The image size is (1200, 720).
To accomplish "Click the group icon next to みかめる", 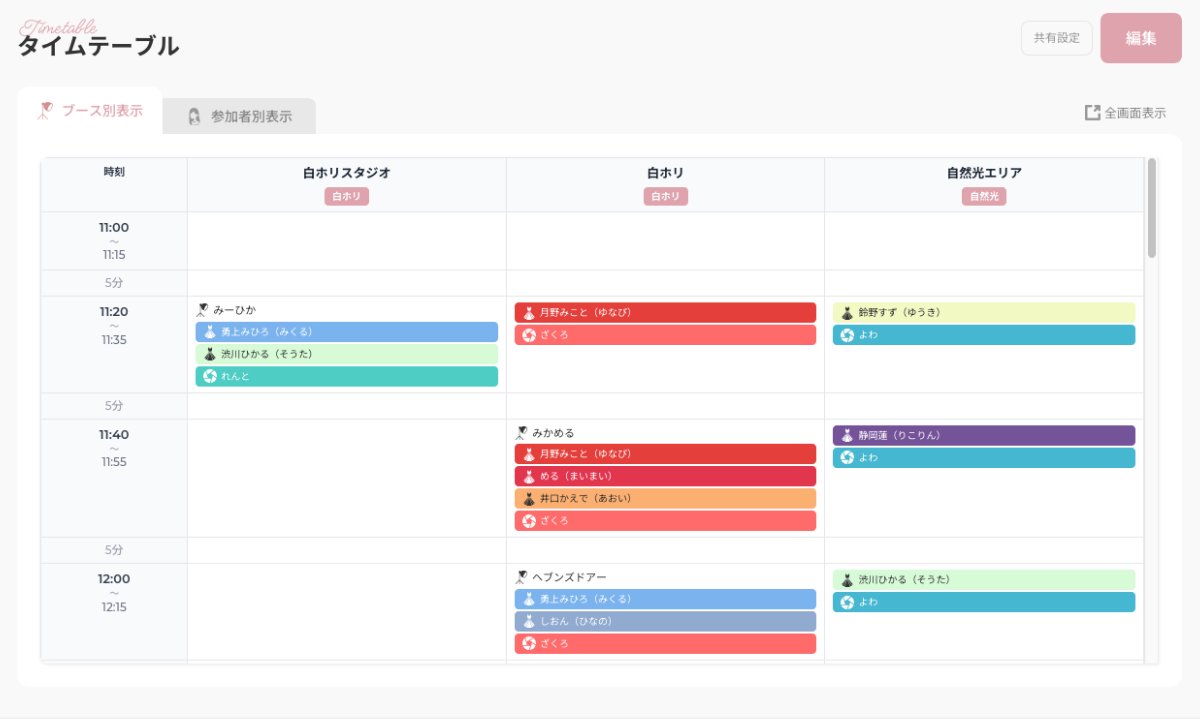I will click(x=521, y=433).
